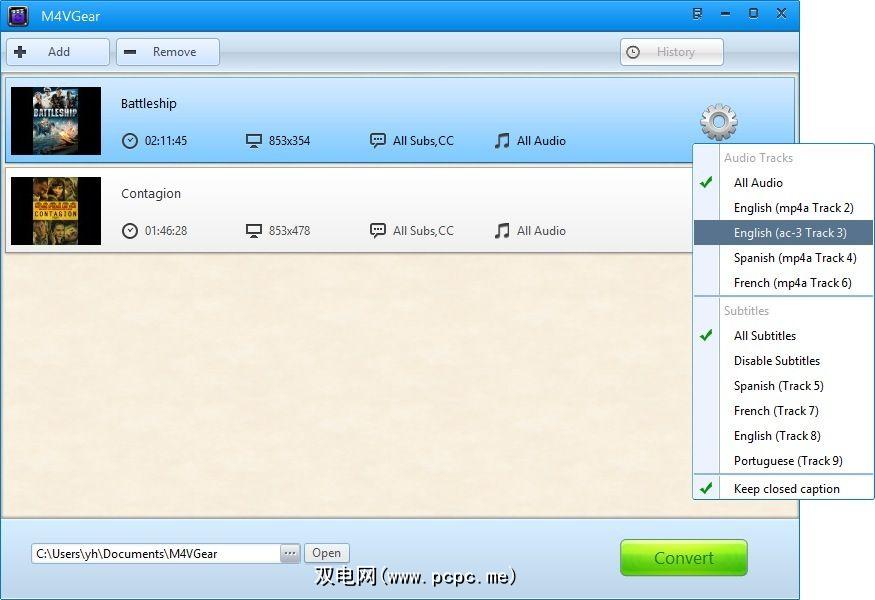Image resolution: width=875 pixels, height=600 pixels.
Task: Open the menu icon in title bar
Action: pos(697,14)
